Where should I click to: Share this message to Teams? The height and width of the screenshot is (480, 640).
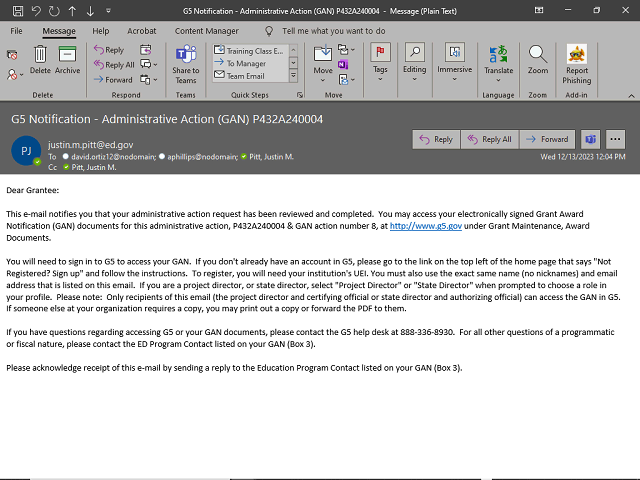click(186, 64)
